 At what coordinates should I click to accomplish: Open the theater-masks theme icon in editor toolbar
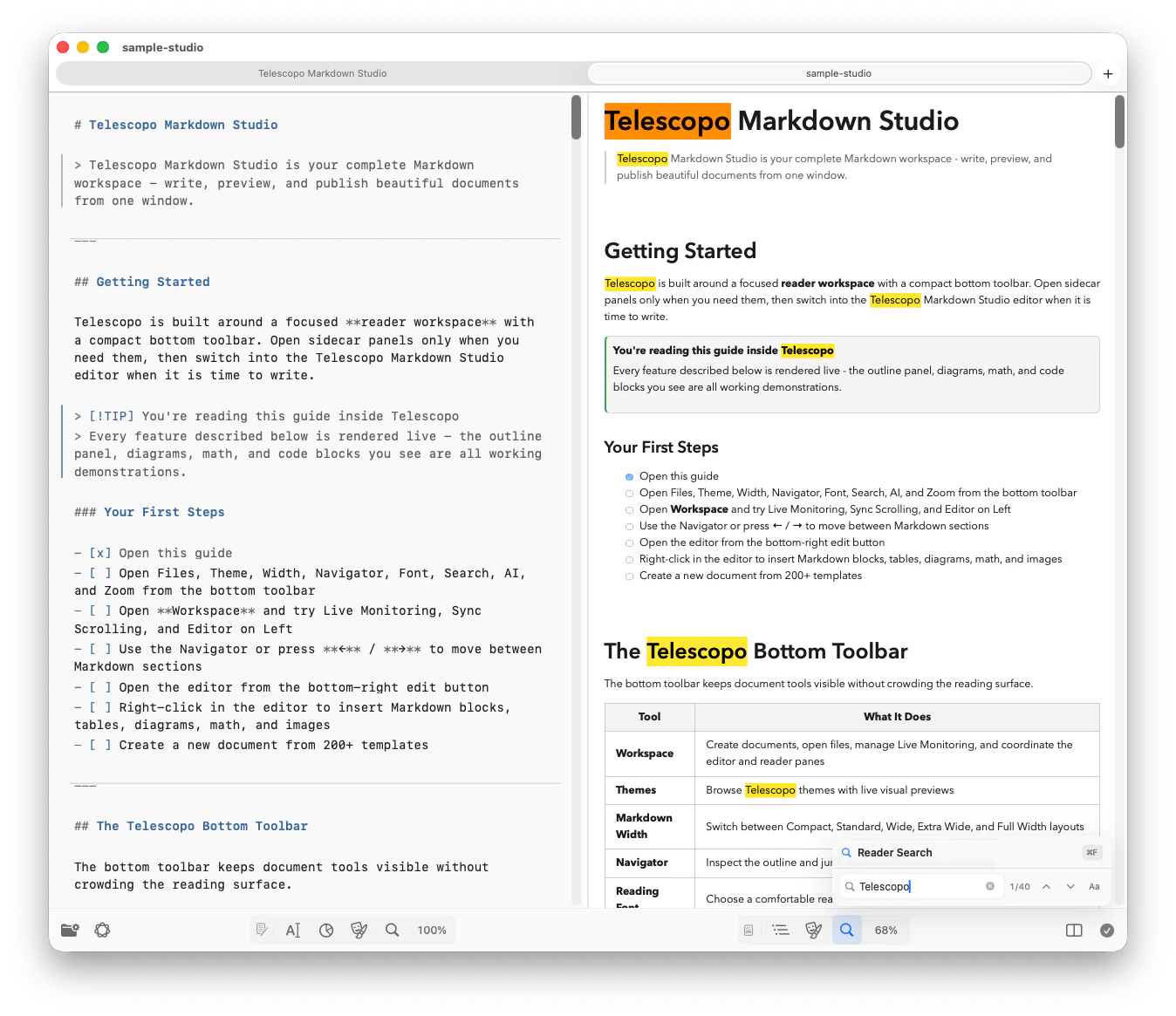click(x=359, y=930)
